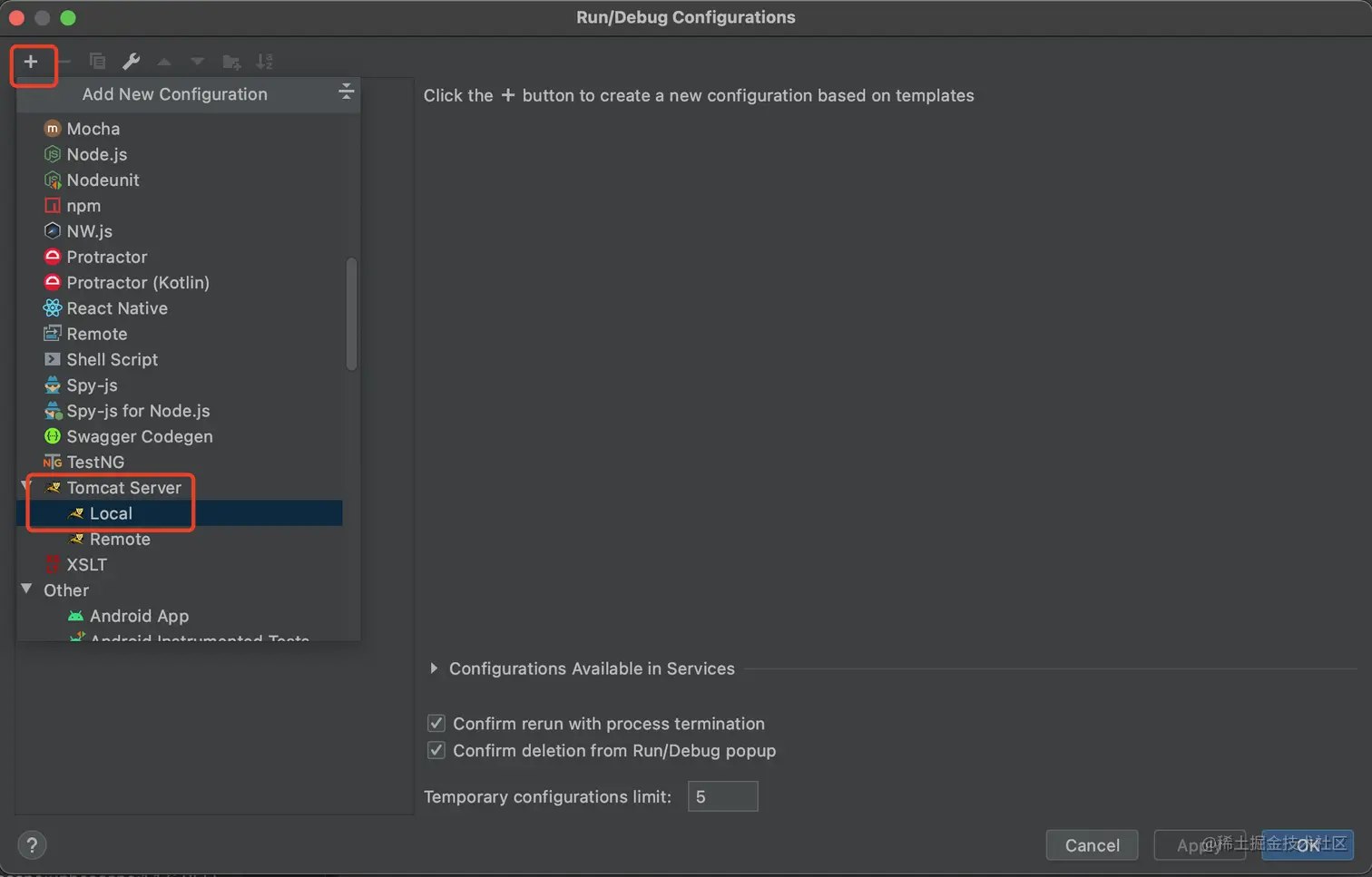Toggle Confirm deletion from Run/Debug popup
The image size is (1372, 877).
[x=436, y=750]
